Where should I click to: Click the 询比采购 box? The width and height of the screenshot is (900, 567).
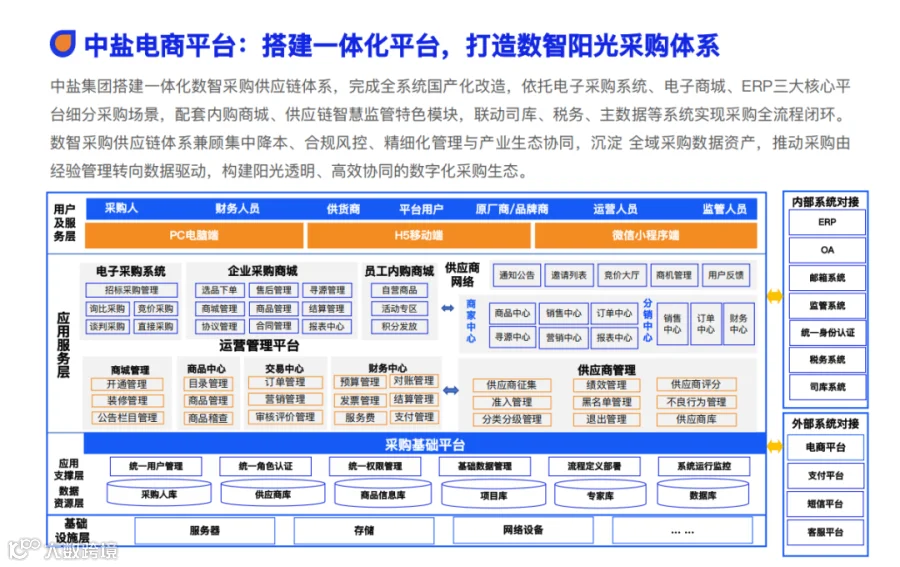point(107,309)
